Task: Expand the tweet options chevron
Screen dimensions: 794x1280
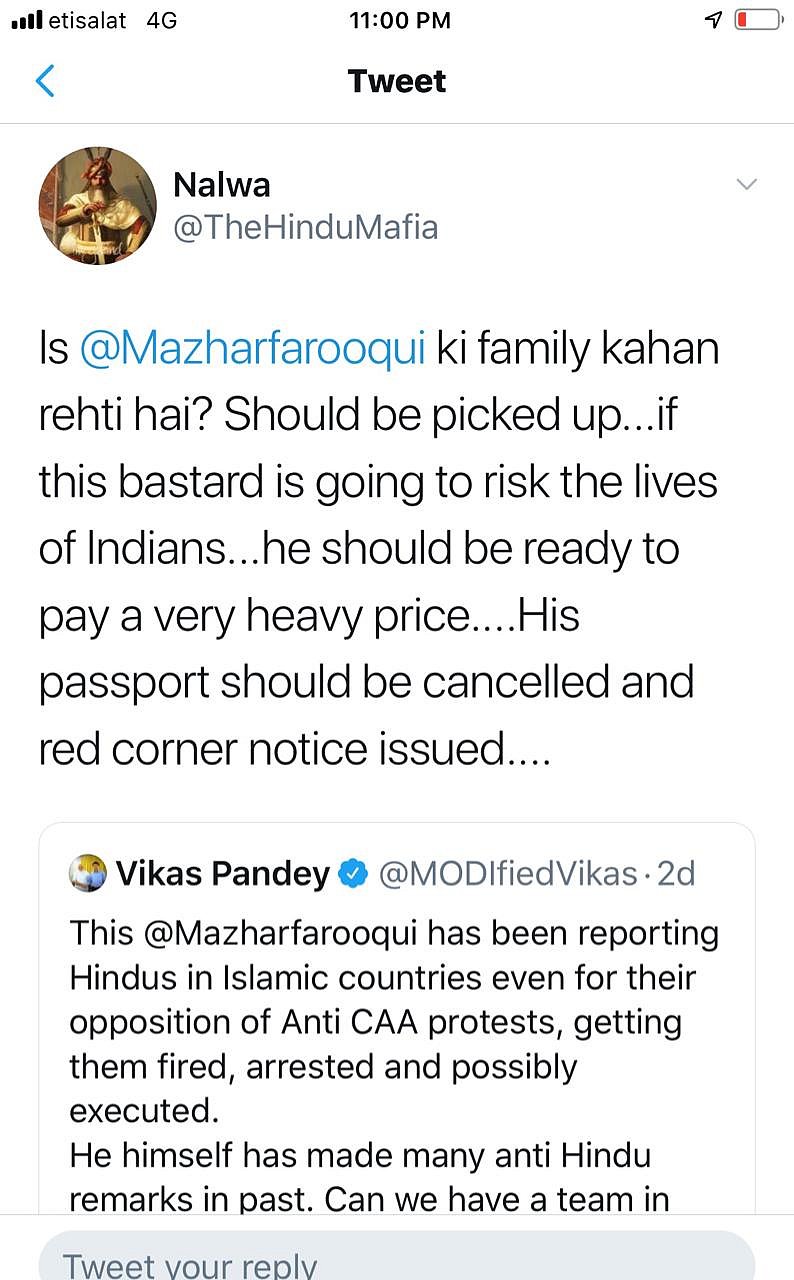Action: pos(746,185)
